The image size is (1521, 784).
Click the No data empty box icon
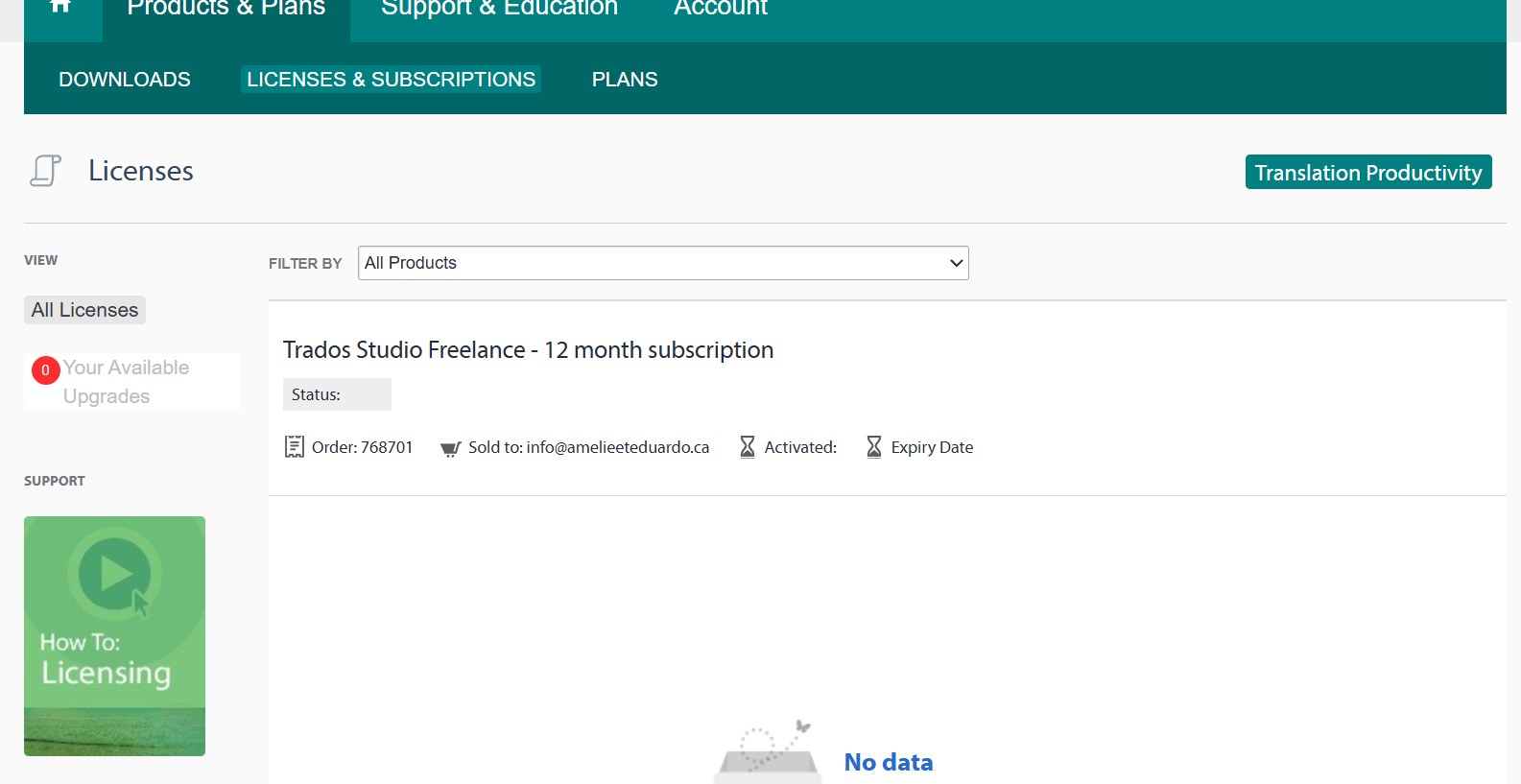pos(768,750)
